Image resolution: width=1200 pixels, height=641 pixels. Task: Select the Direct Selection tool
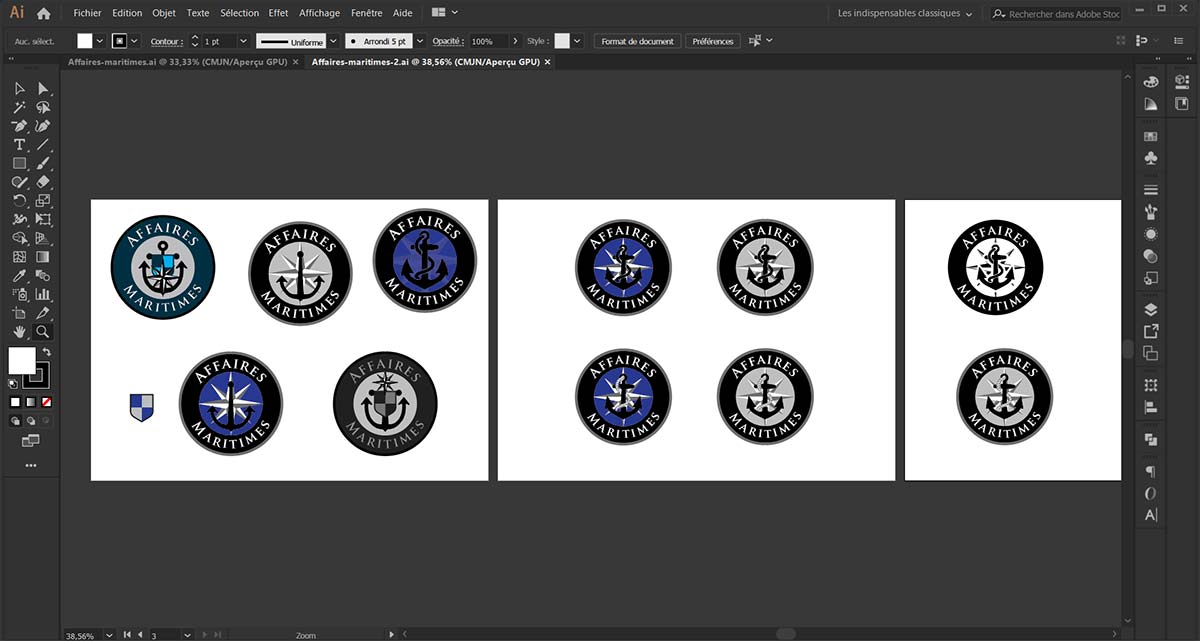tap(43, 88)
